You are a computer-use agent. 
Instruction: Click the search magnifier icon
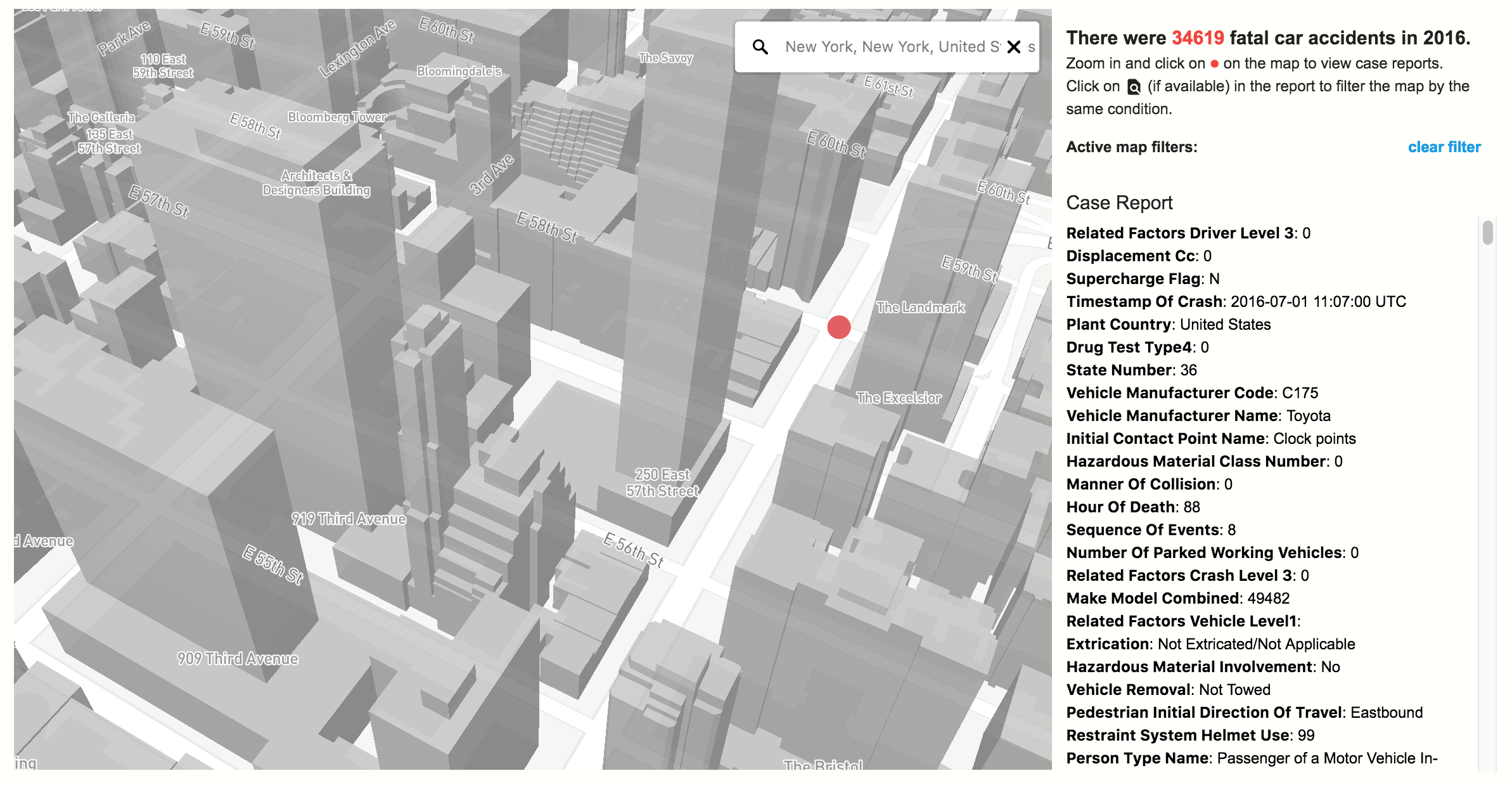pyautogui.click(x=760, y=47)
